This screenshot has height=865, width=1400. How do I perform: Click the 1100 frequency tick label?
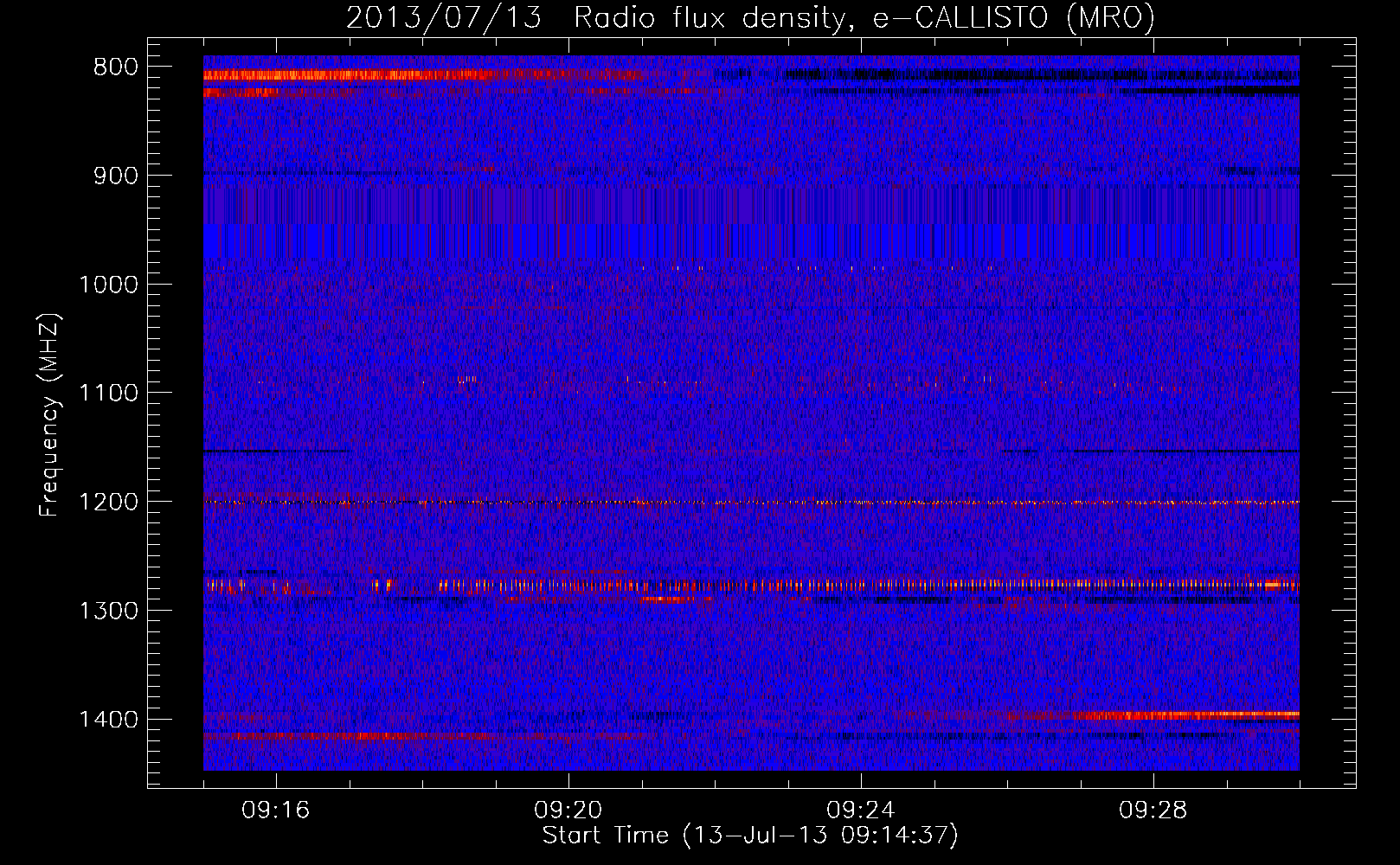pyautogui.click(x=108, y=393)
